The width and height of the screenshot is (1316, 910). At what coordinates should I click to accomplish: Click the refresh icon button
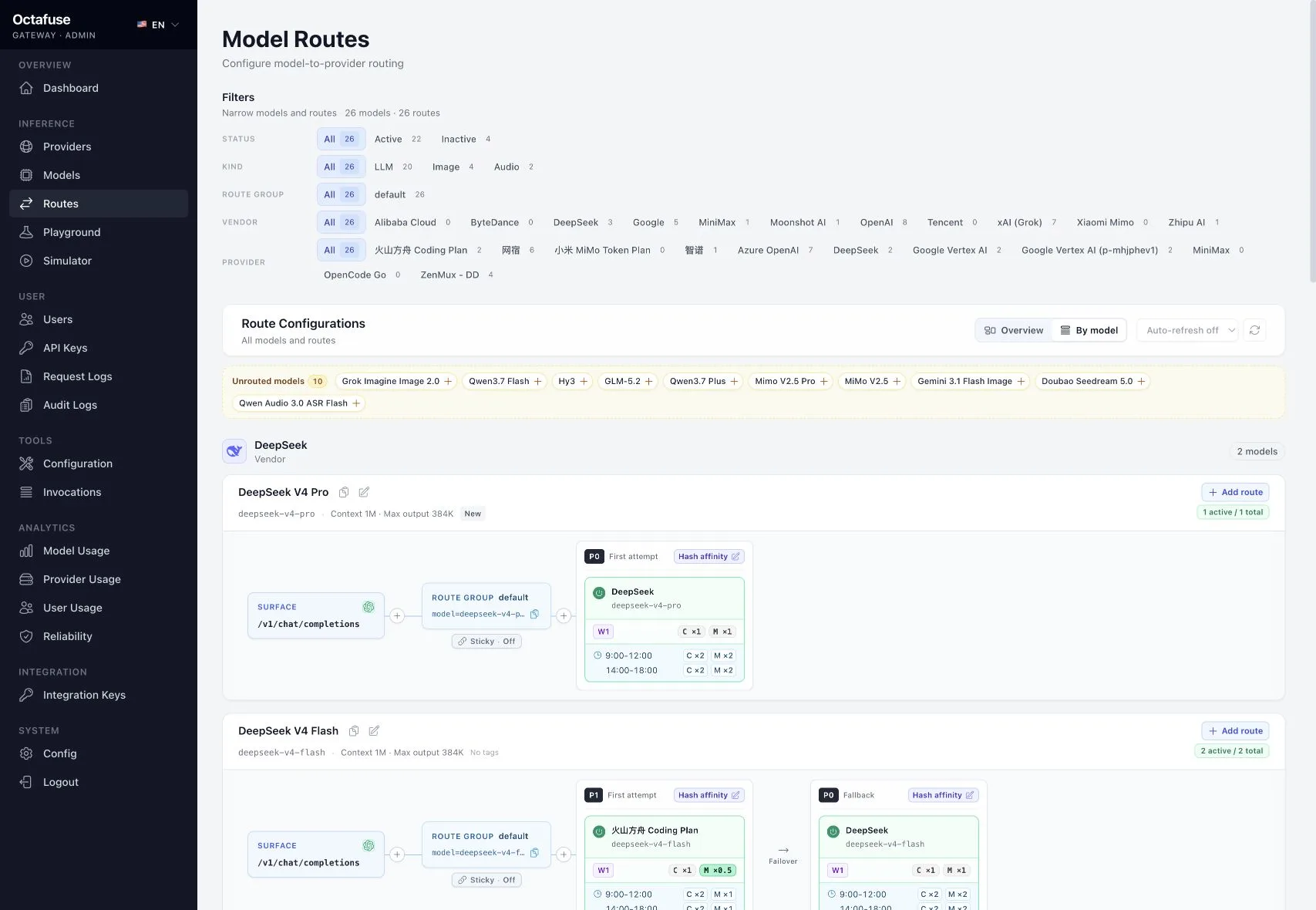1254,330
